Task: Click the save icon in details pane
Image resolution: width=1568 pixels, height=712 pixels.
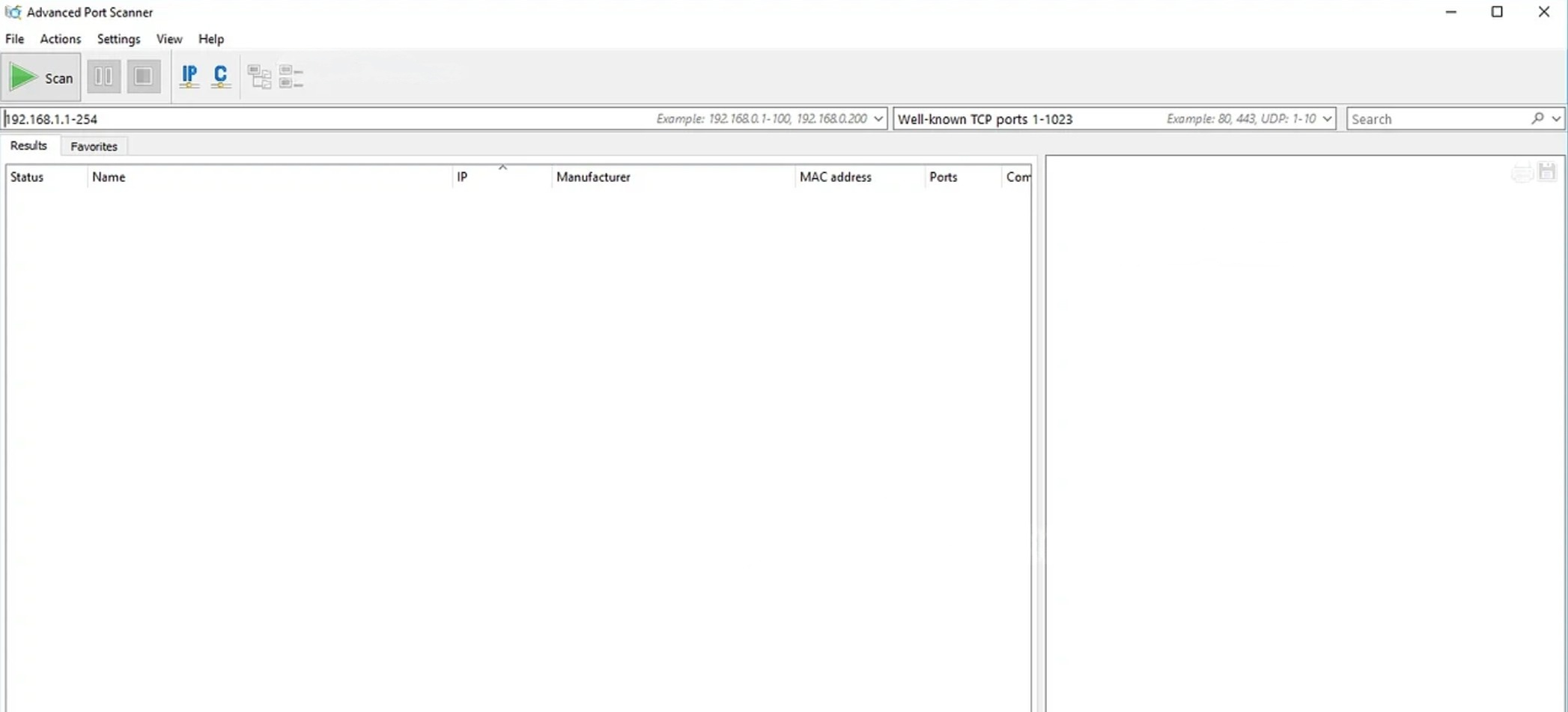Action: [1548, 172]
